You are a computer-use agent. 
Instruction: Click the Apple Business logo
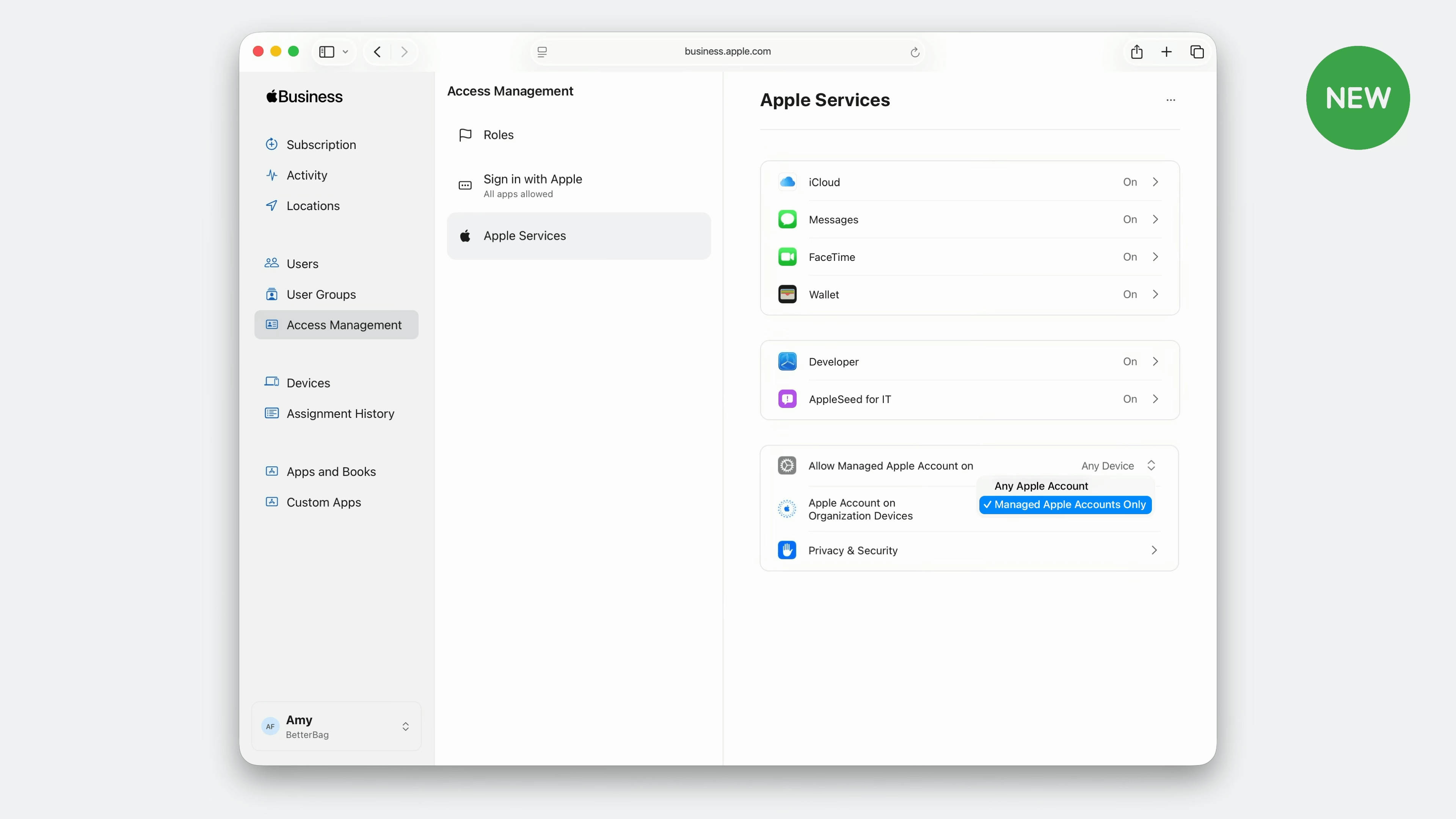(304, 97)
